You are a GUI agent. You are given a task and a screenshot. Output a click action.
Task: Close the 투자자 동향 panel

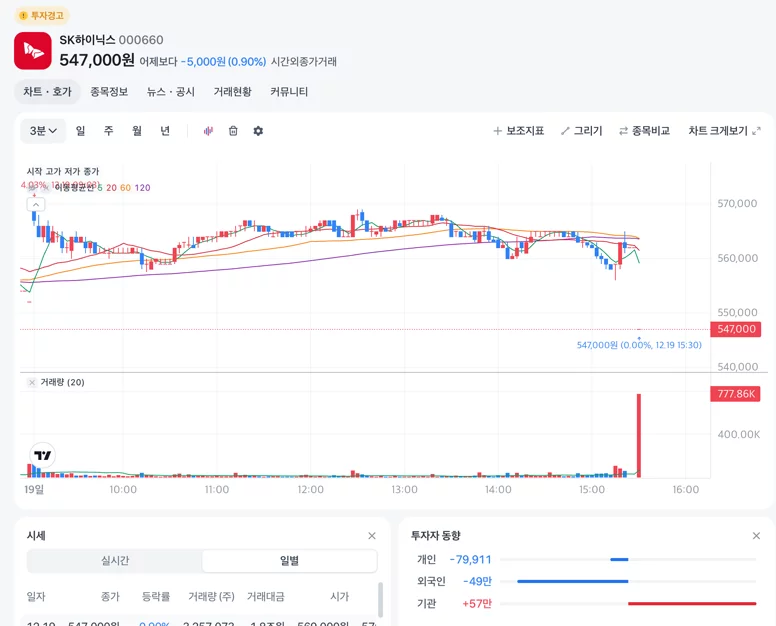click(756, 536)
